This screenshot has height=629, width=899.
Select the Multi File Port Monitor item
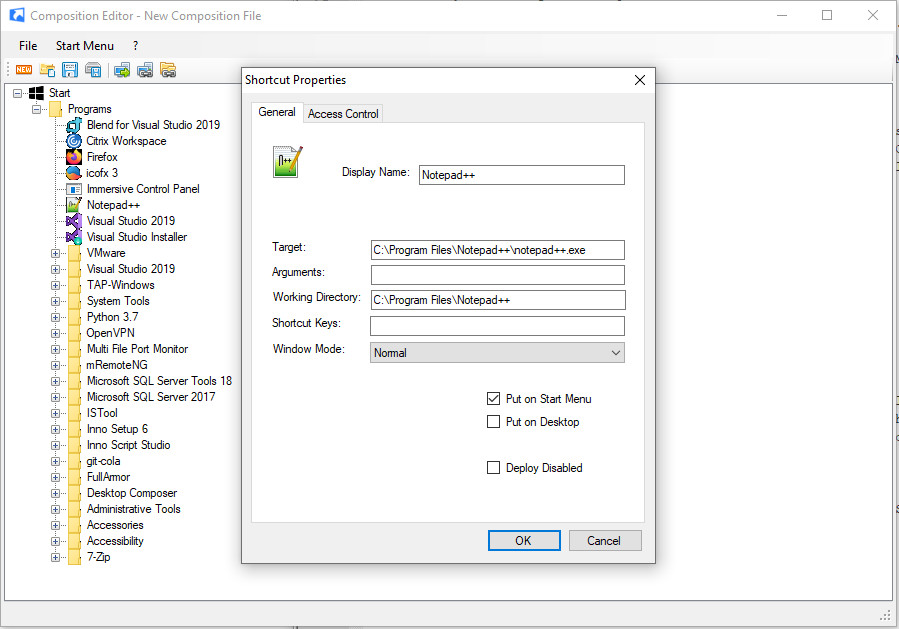[x=138, y=349]
